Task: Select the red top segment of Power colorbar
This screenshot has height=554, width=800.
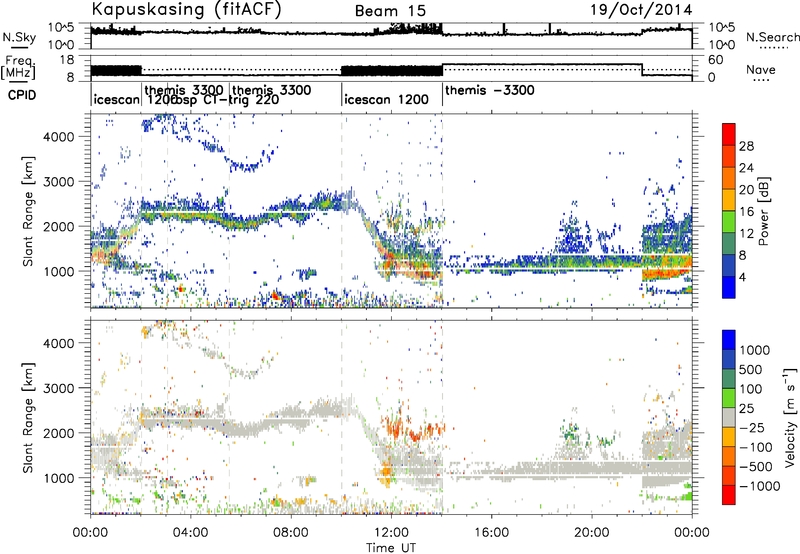Action: [729, 134]
